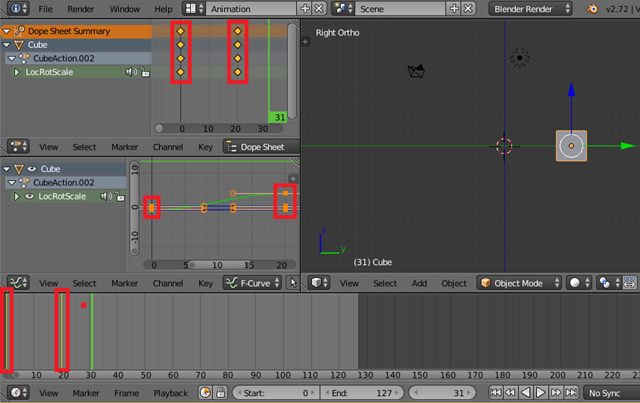Image resolution: width=640 pixels, height=403 pixels.
Task: Open the Channel menu in Dope Sheet header
Action: [x=168, y=147]
